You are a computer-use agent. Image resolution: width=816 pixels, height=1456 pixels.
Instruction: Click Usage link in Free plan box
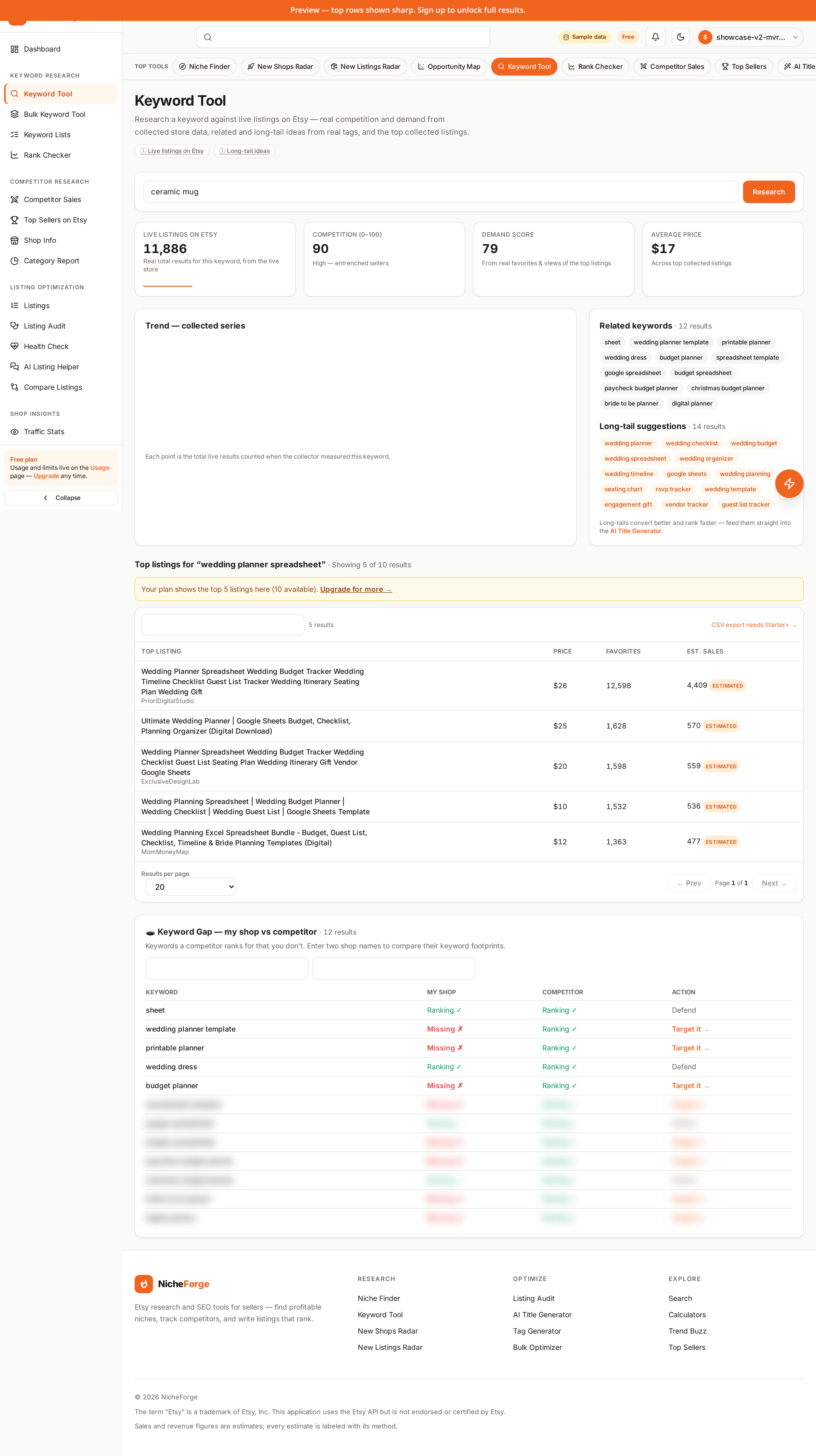click(x=100, y=468)
